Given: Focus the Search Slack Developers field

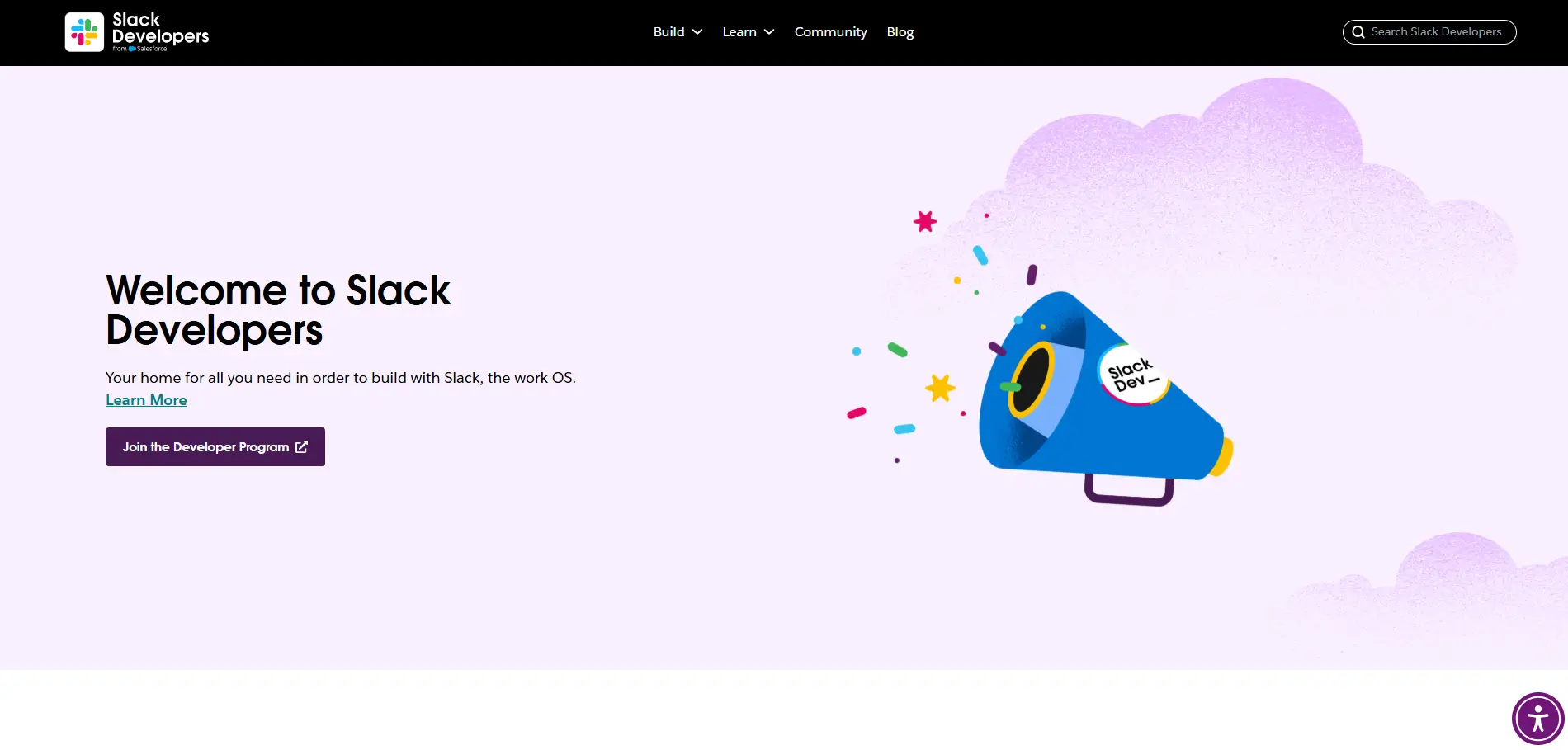Looking at the screenshot, I should point(1429,32).
